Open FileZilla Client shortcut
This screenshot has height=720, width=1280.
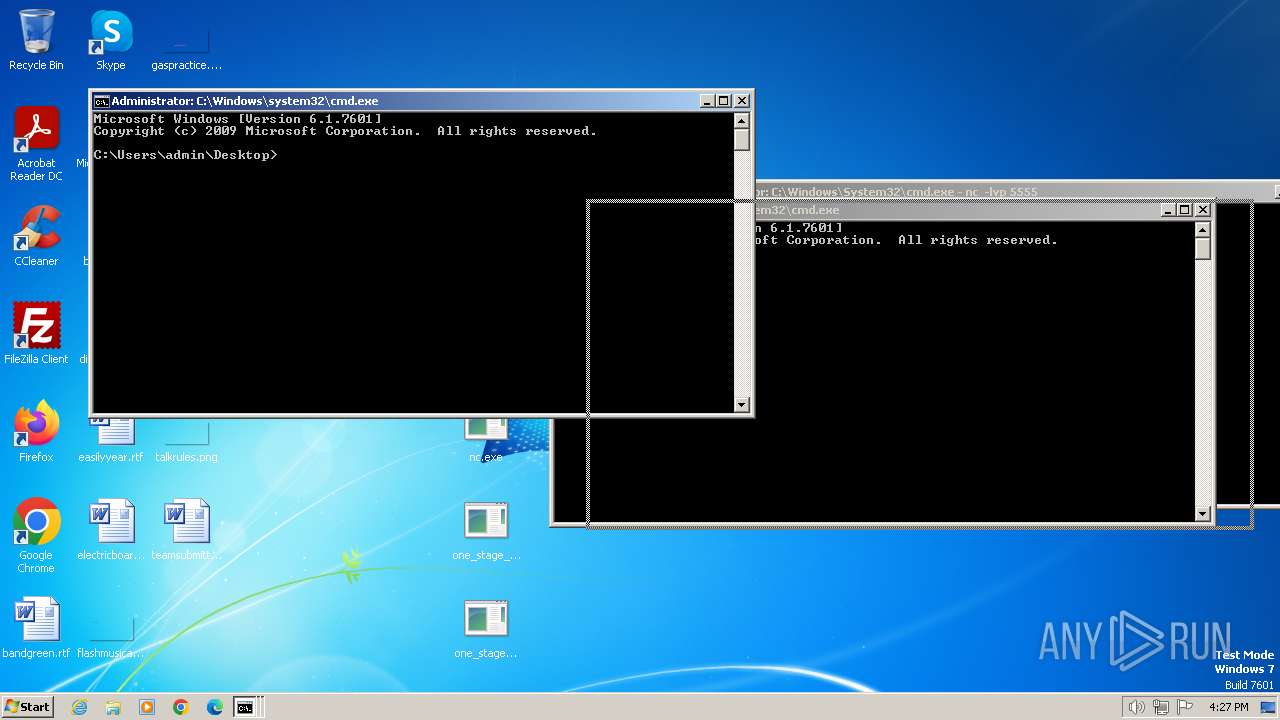click(36, 333)
